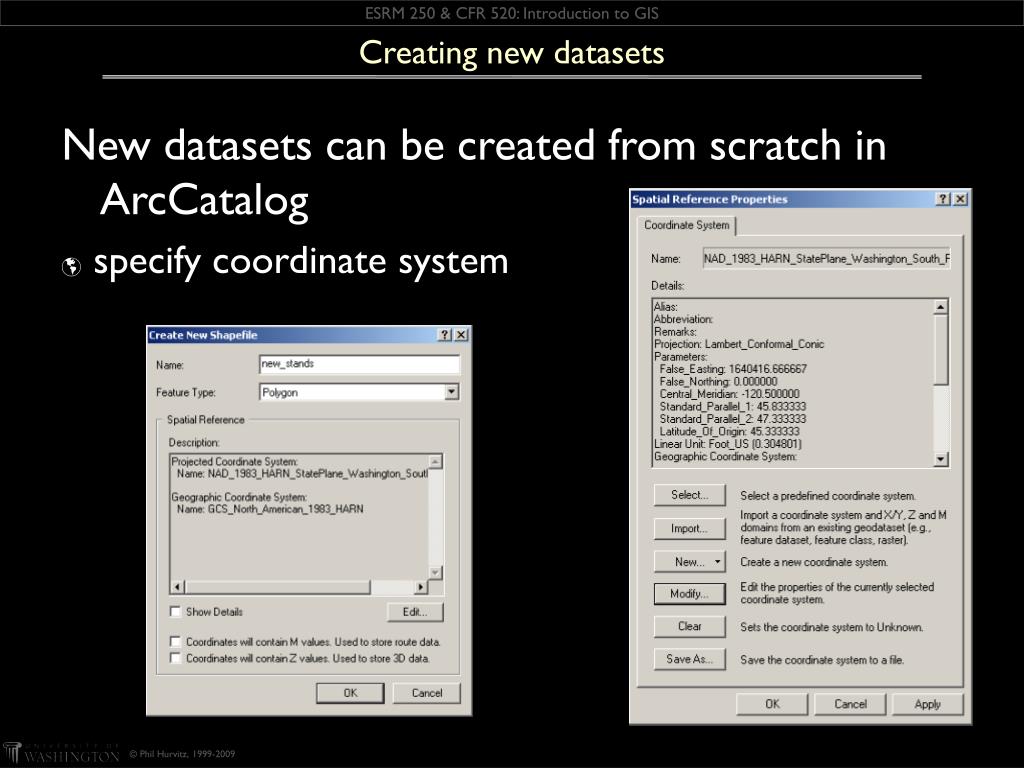Click Details vertical scrollbar thumb

[940, 349]
